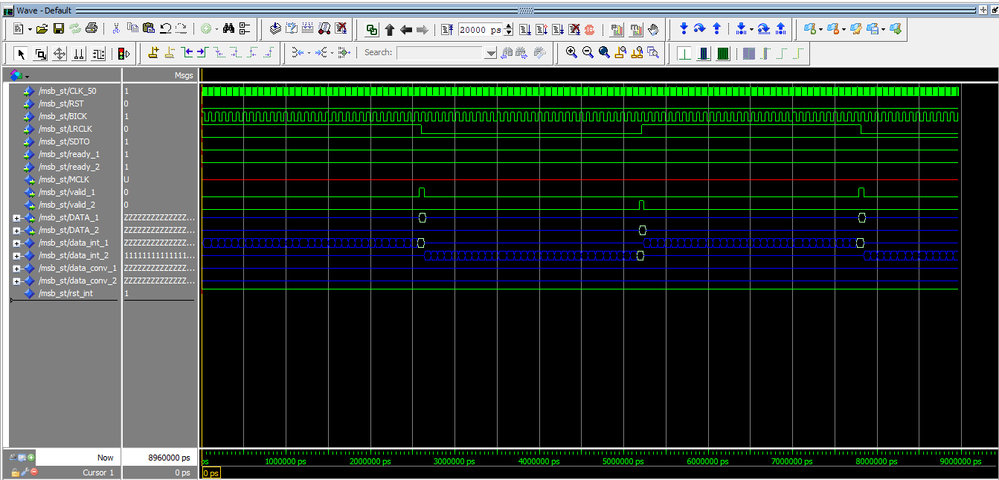The height and width of the screenshot is (480, 999).
Task: Click the binoculars Find icon
Action: coord(227,30)
